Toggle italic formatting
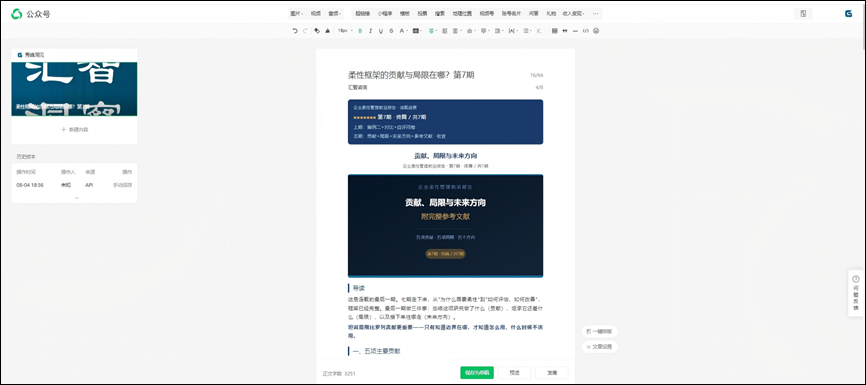The width and height of the screenshot is (866, 385). tap(371, 31)
